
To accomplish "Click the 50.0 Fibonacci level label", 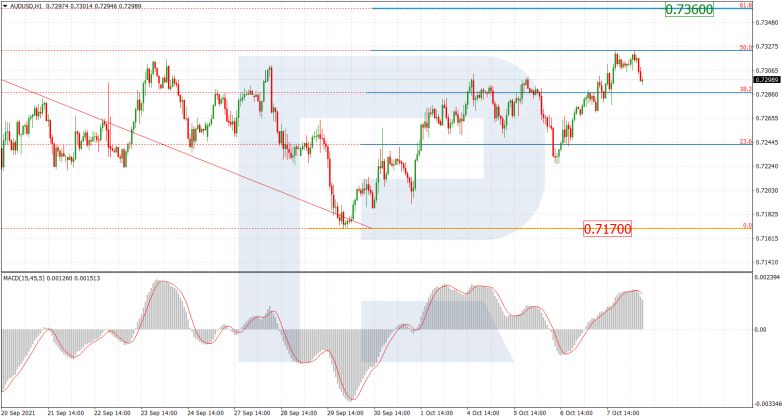I will [x=746, y=47].
